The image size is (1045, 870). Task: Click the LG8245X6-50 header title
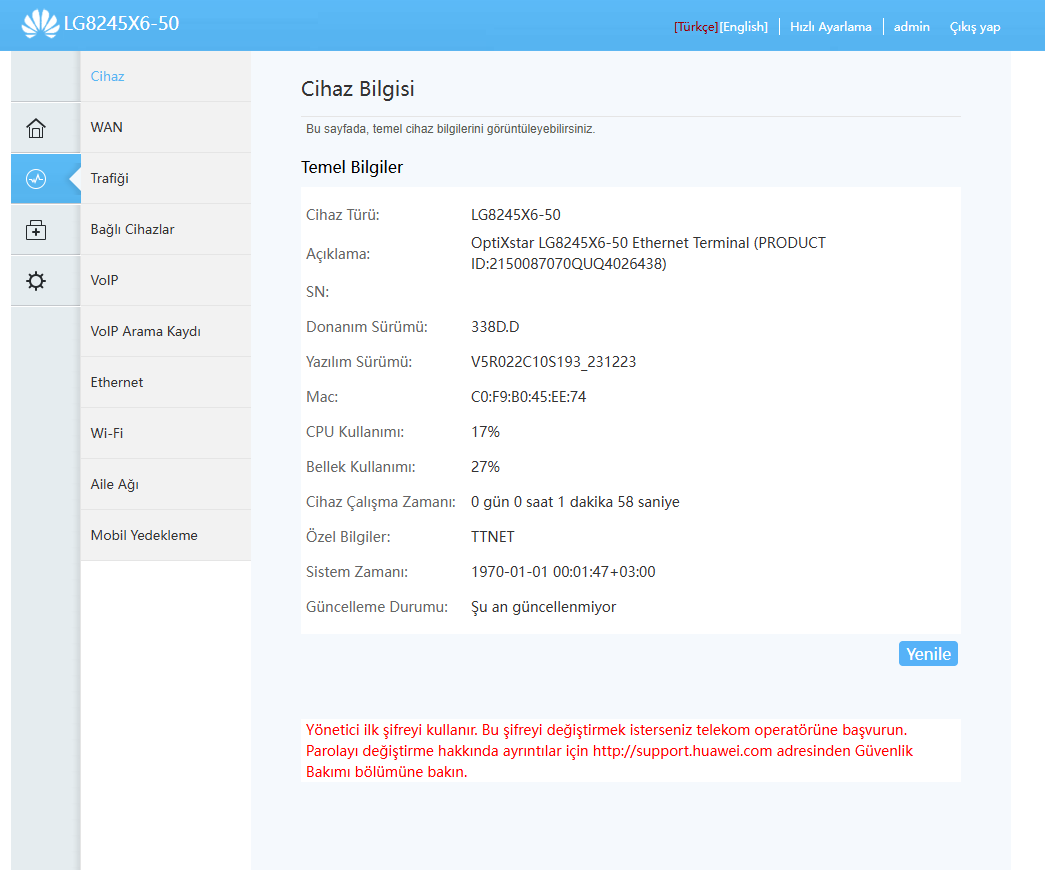point(121,23)
